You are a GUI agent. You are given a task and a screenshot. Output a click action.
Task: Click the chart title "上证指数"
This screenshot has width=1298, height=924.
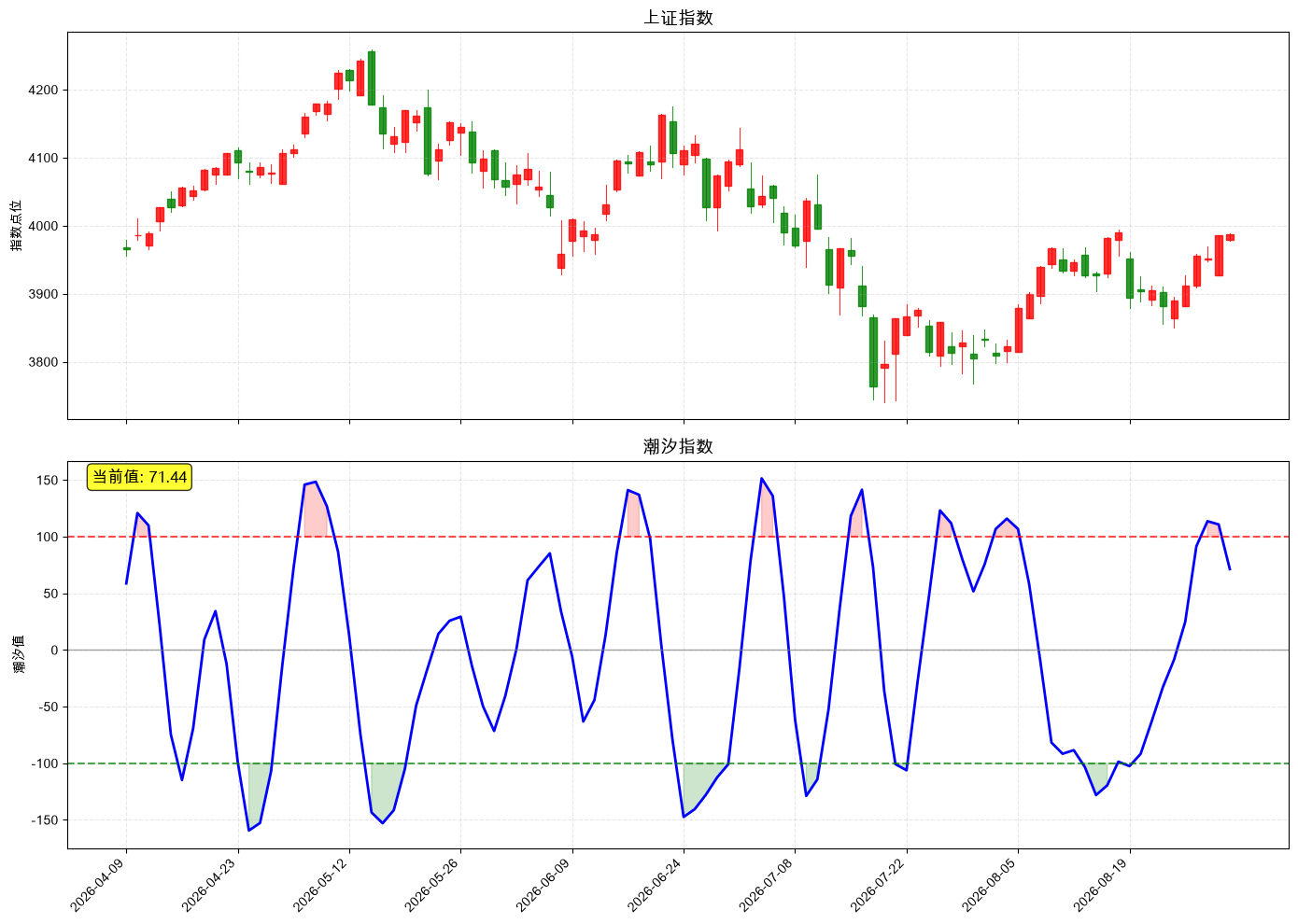click(x=678, y=18)
